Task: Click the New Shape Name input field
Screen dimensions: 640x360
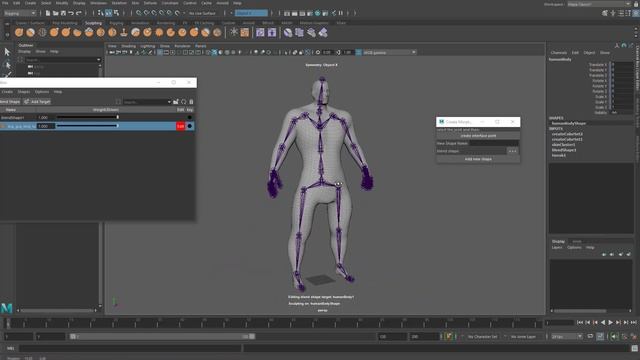Action: coord(494,143)
